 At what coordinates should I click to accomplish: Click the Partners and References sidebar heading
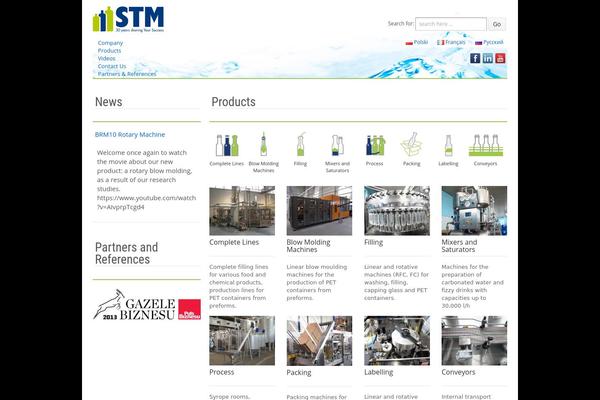click(x=126, y=253)
